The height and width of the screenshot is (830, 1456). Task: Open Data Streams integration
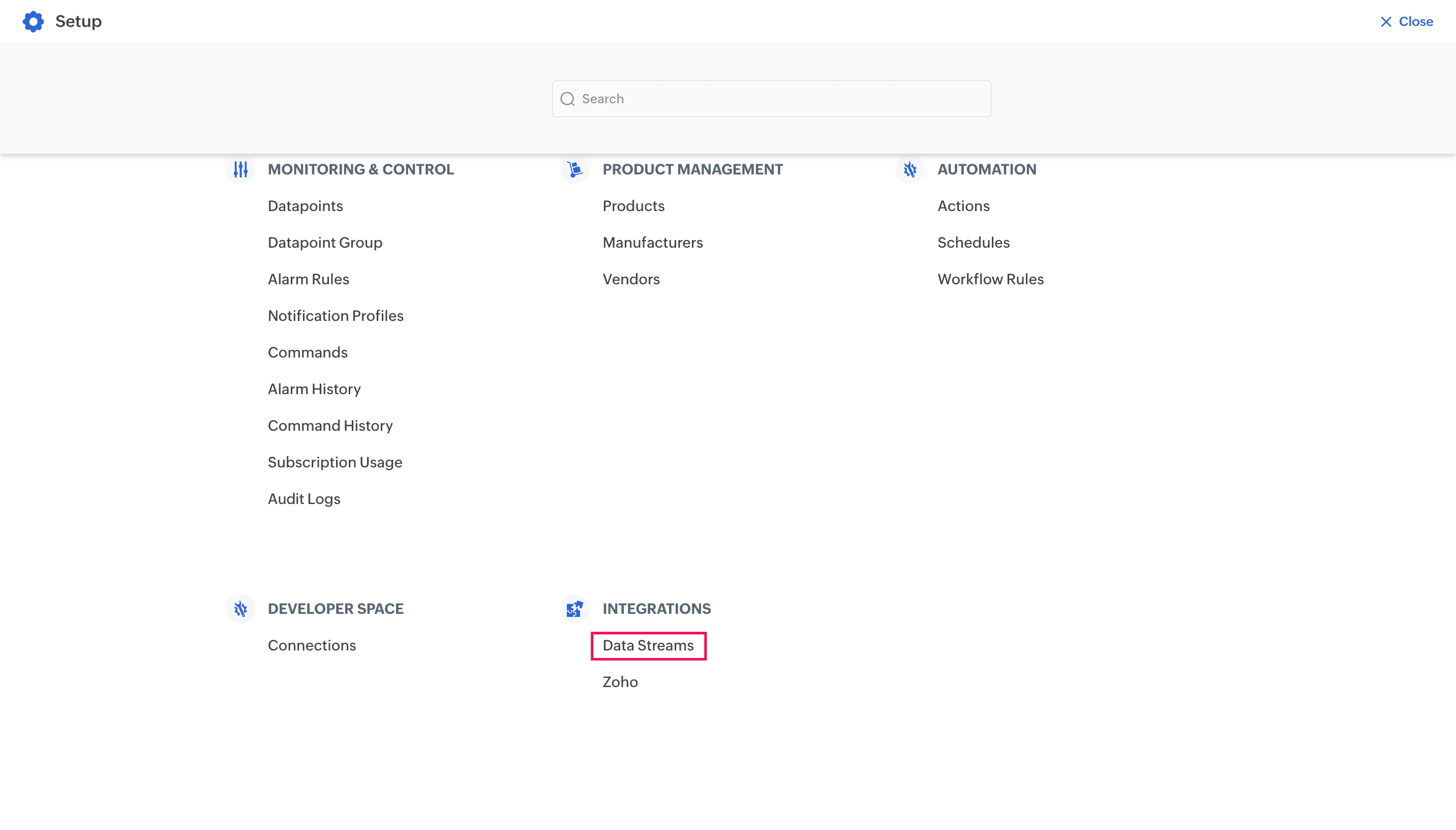[648, 645]
